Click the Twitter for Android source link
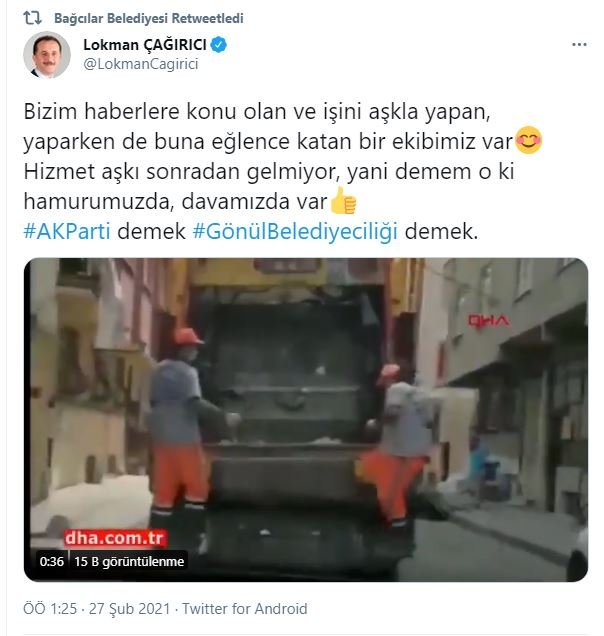The image size is (604, 636). [245, 609]
